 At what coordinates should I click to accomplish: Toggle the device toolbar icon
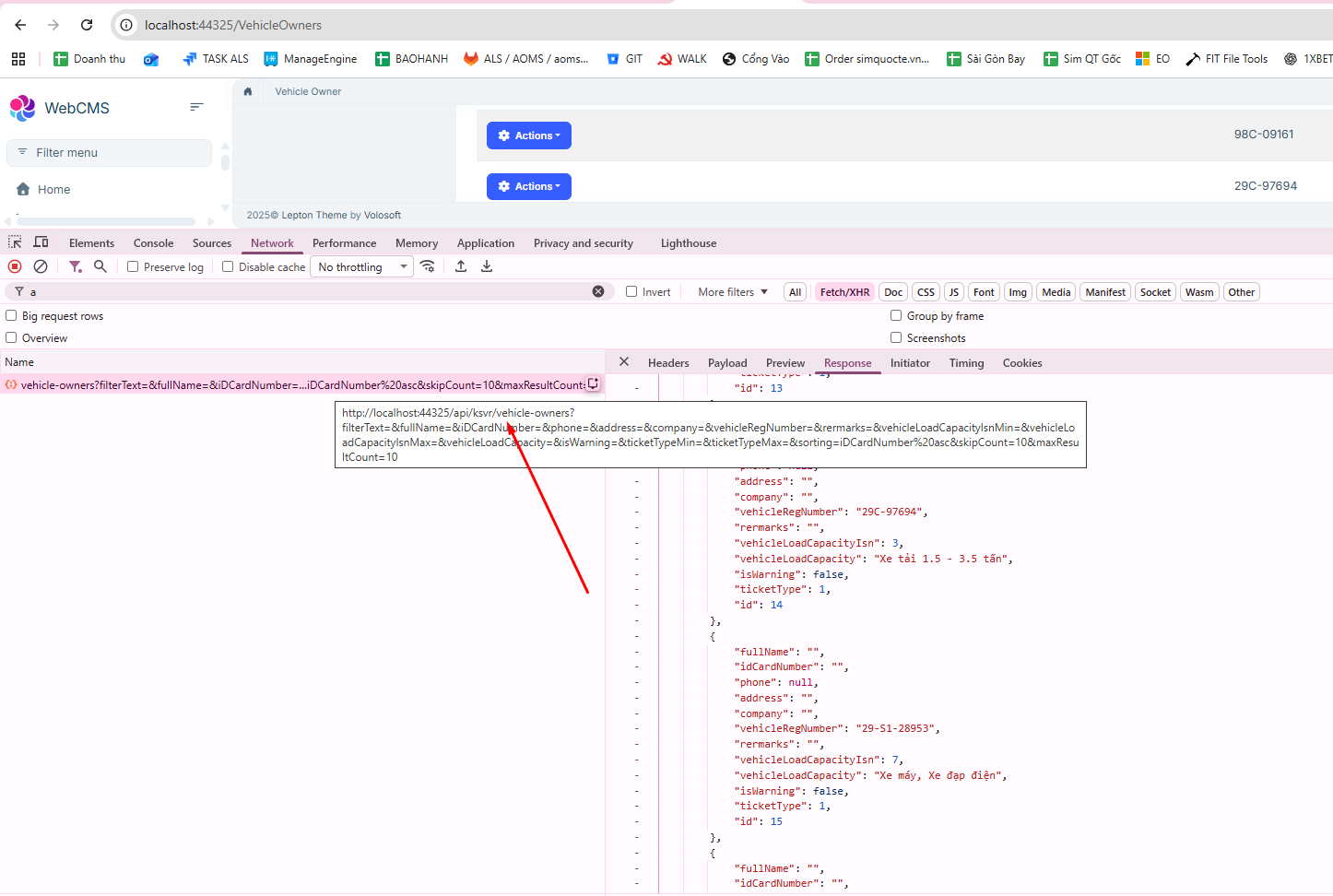point(41,242)
